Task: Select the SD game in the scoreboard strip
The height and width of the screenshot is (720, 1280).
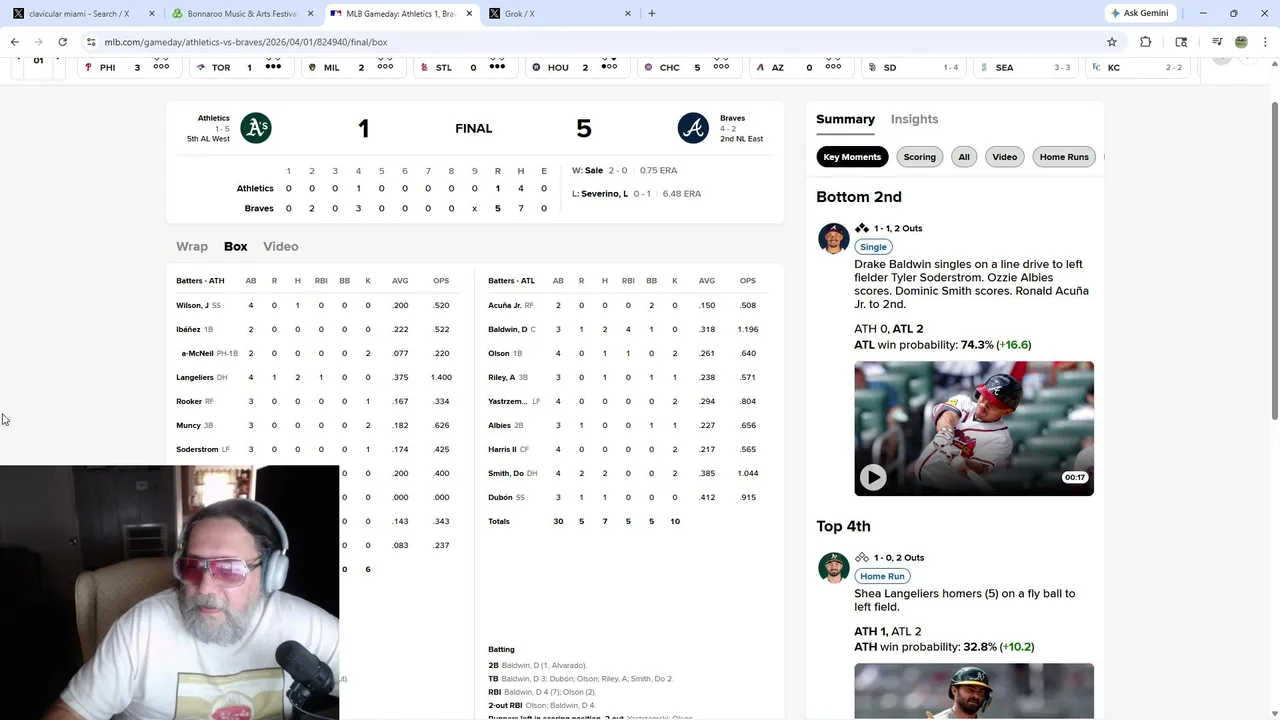Action: click(x=912, y=67)
